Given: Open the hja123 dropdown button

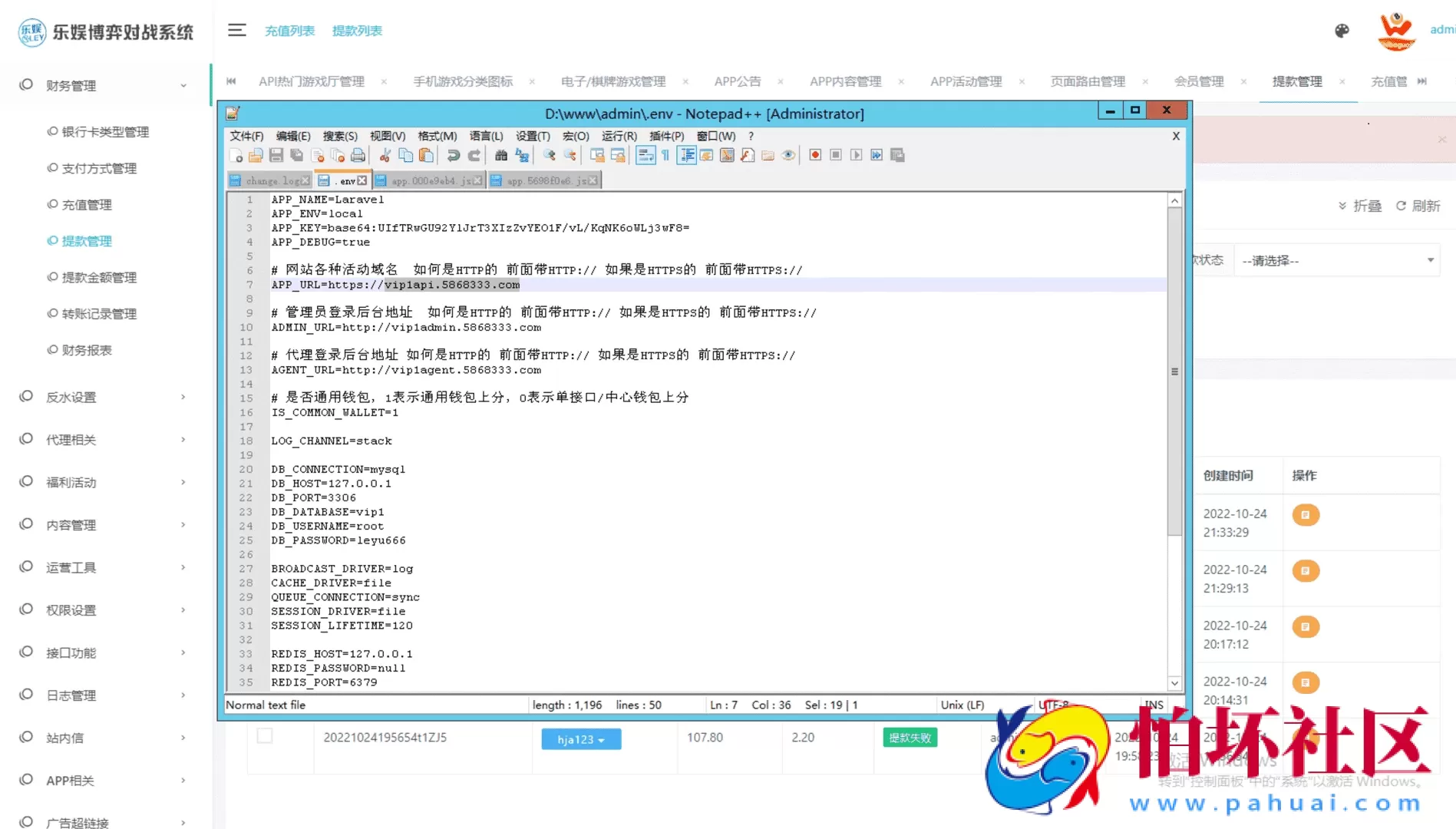Looking at the screenshot, I should [x=580, y=739].
